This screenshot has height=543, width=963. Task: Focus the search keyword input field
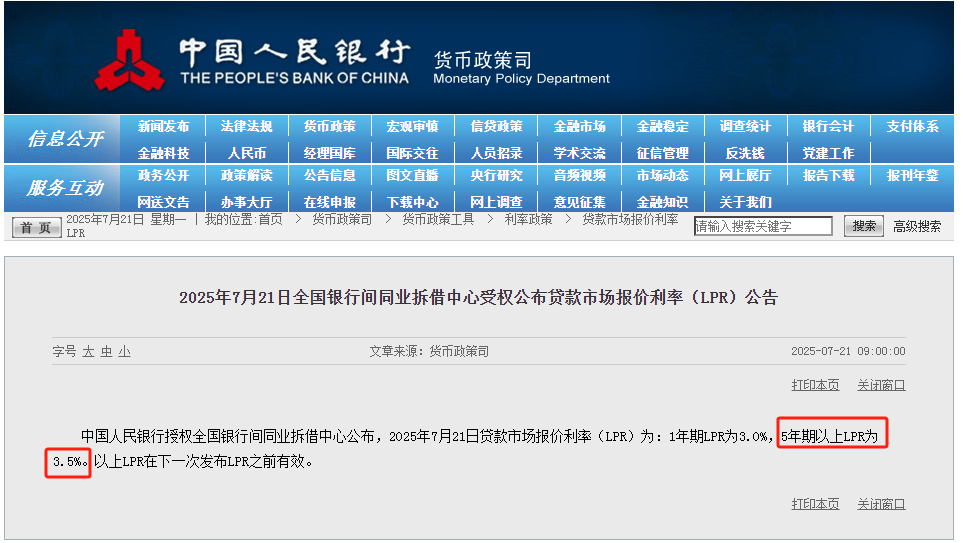point(763,226)
